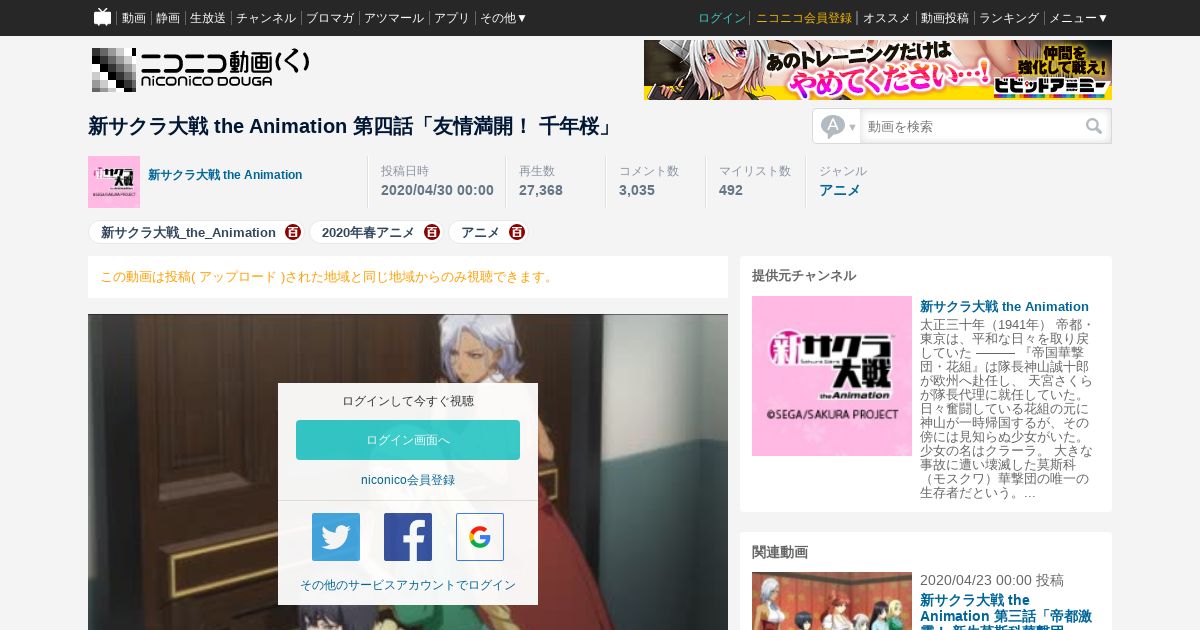Click the ログイン link in the top bar
The height and width of the screenshot is (630, 1200).
point(722,18)
